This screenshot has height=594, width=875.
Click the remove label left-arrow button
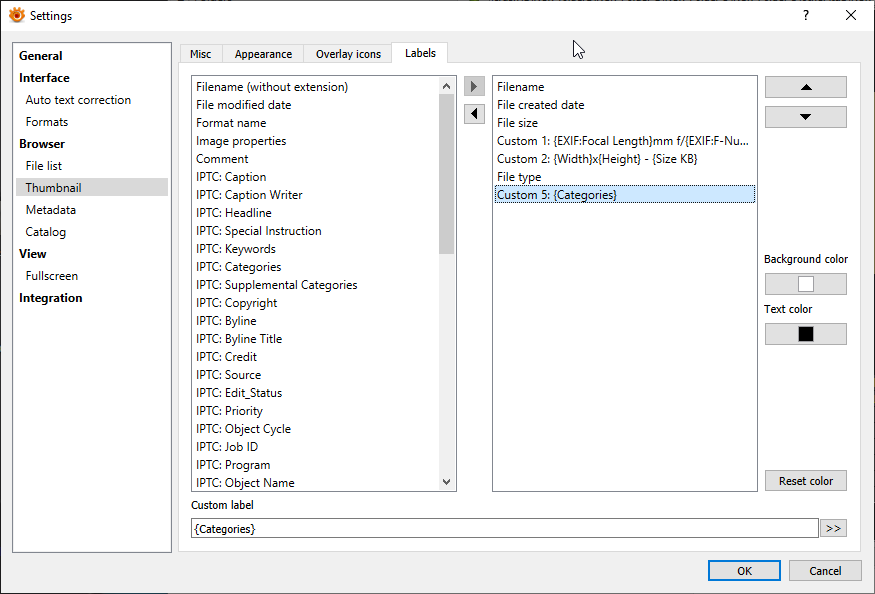click(x=475, y=114)
